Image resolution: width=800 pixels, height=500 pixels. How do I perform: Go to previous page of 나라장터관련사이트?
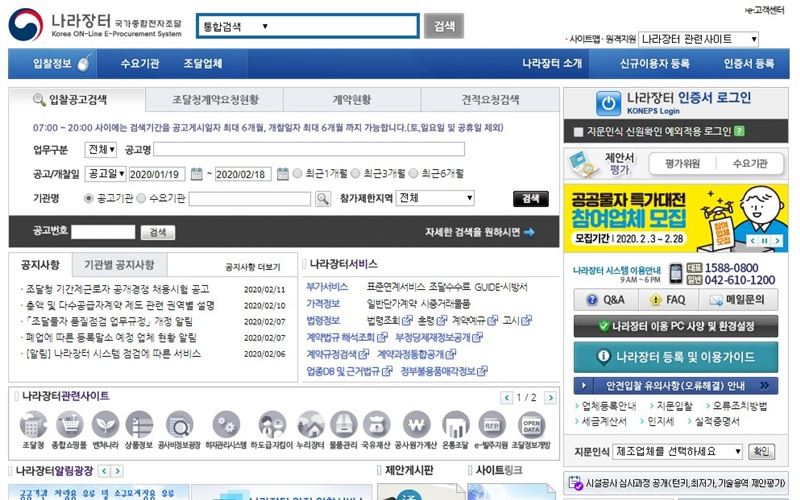coord(507,397)
